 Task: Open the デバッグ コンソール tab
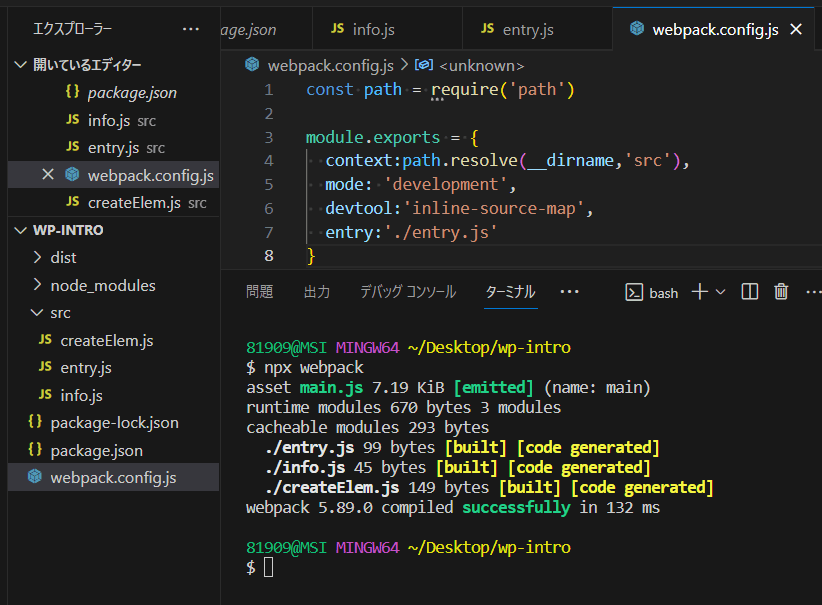pyautogui.click(x=408, y=291)
